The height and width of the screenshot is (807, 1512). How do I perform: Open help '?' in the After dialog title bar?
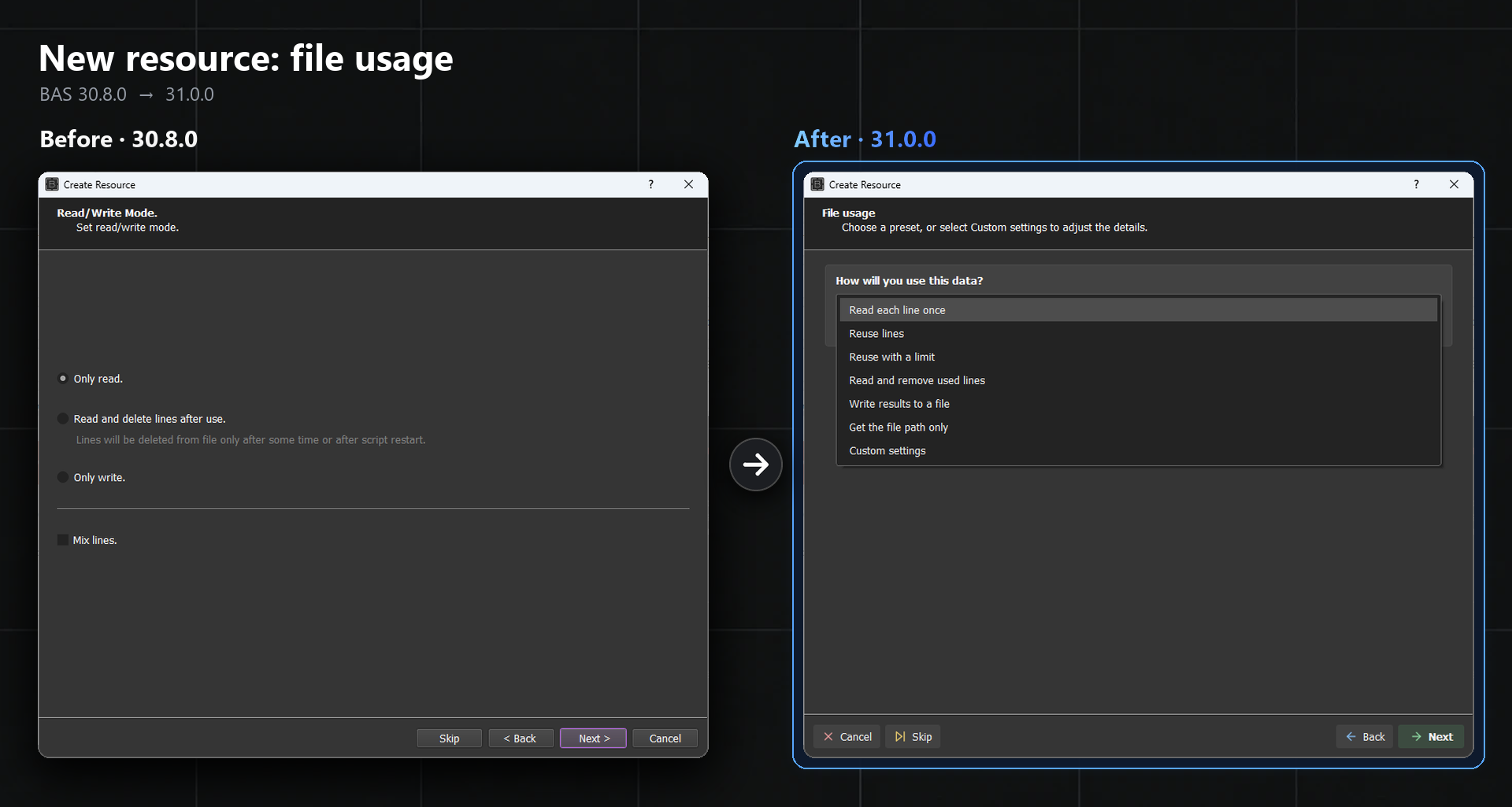click(x=1416, y=184)
